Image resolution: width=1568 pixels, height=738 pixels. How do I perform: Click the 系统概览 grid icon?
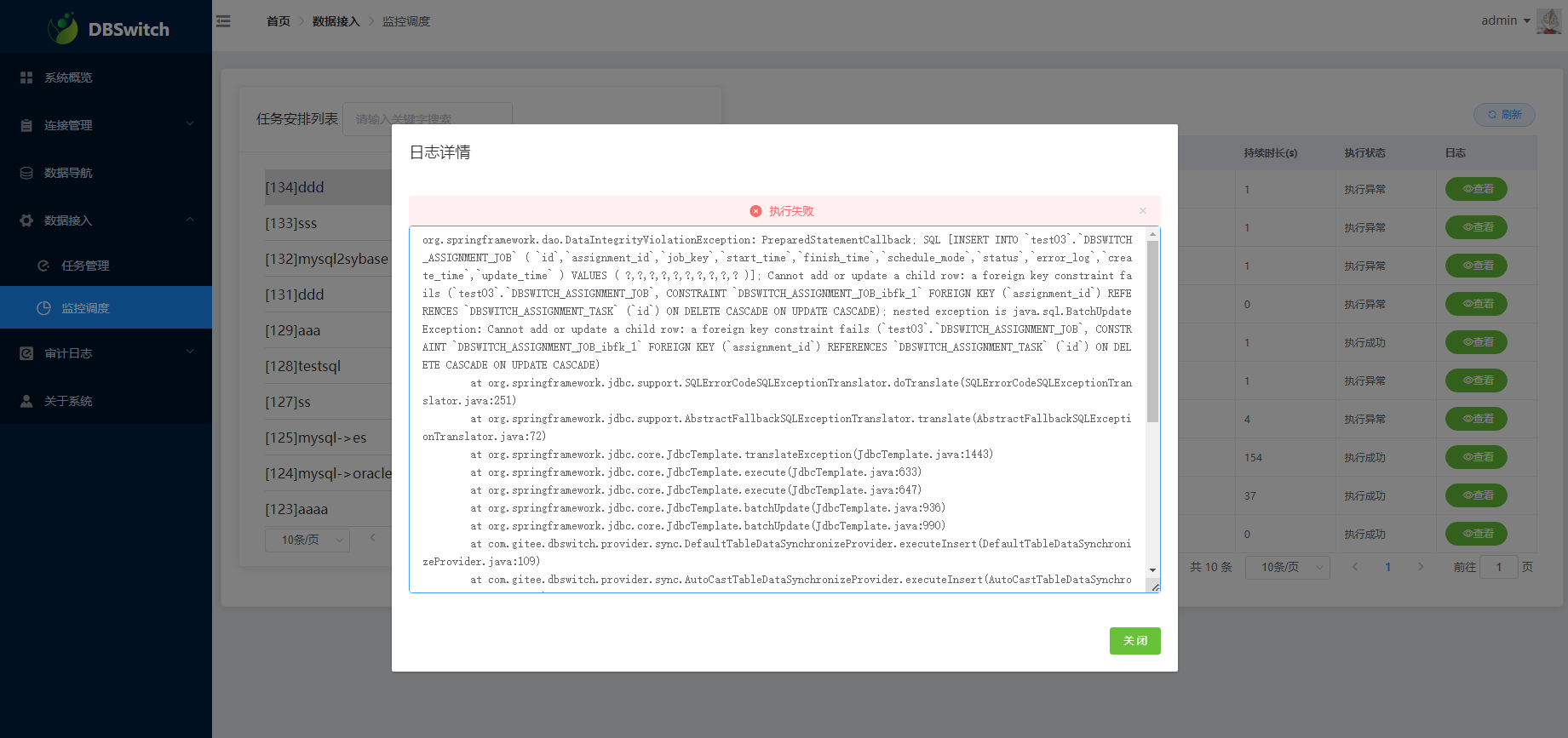[26, 77]
